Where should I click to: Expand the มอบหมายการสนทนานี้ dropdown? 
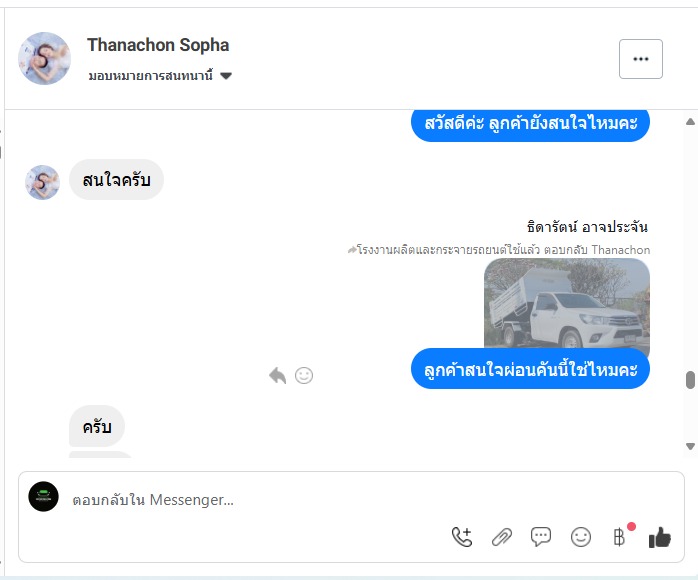(x=226, y=76)
